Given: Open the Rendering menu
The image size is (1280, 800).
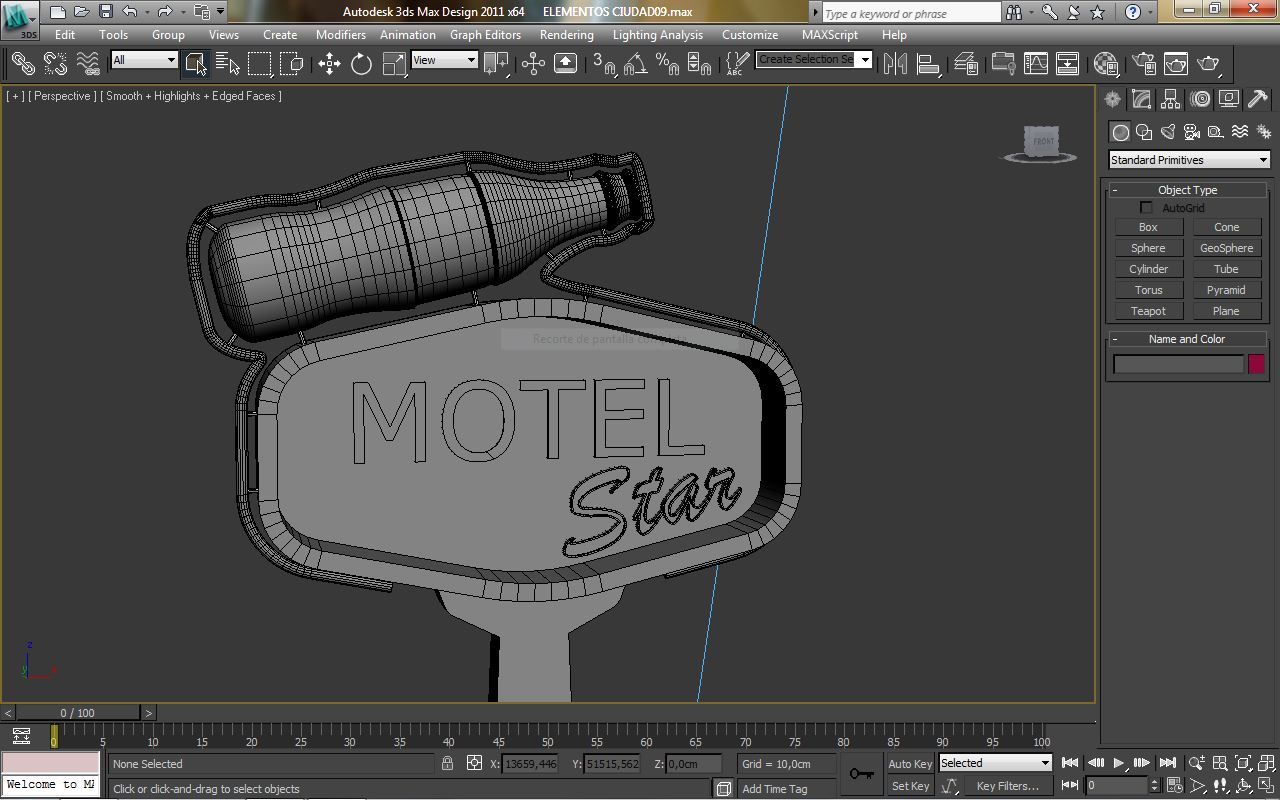Looking at the screenshot, I should pyautogui.click(x=566, y=34).
